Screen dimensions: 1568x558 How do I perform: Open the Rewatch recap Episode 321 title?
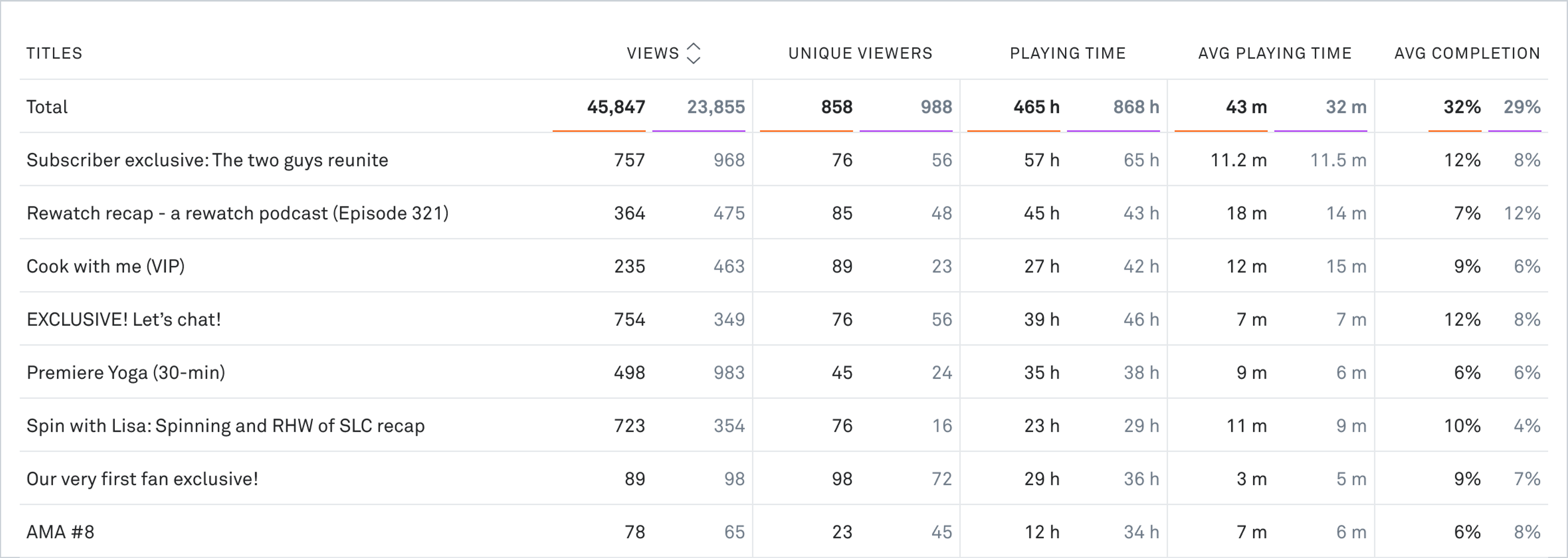(x=237, y=213)
